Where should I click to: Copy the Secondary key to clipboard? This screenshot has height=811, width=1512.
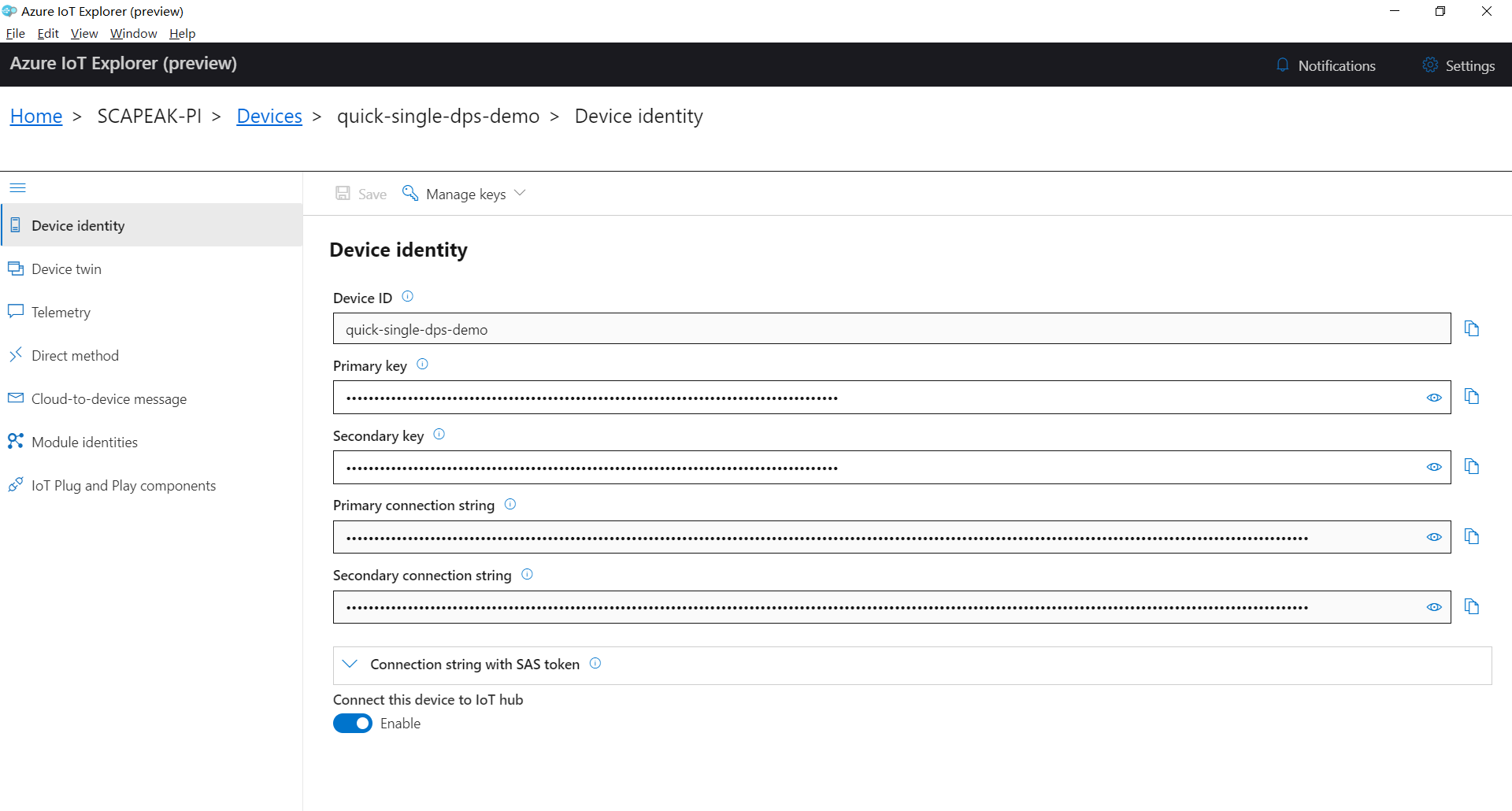1471,466
